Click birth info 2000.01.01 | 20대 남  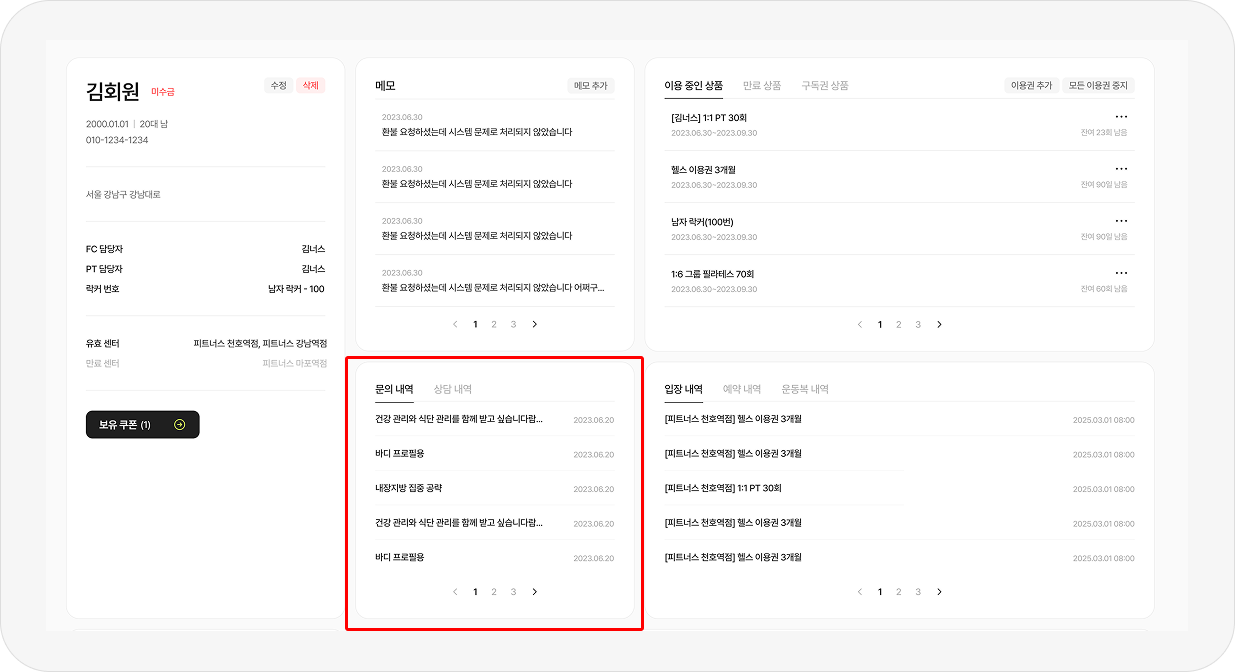(127, 123)
